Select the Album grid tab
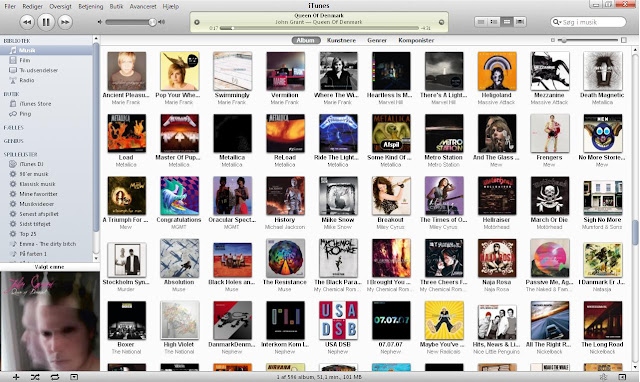 pos(305,40)
